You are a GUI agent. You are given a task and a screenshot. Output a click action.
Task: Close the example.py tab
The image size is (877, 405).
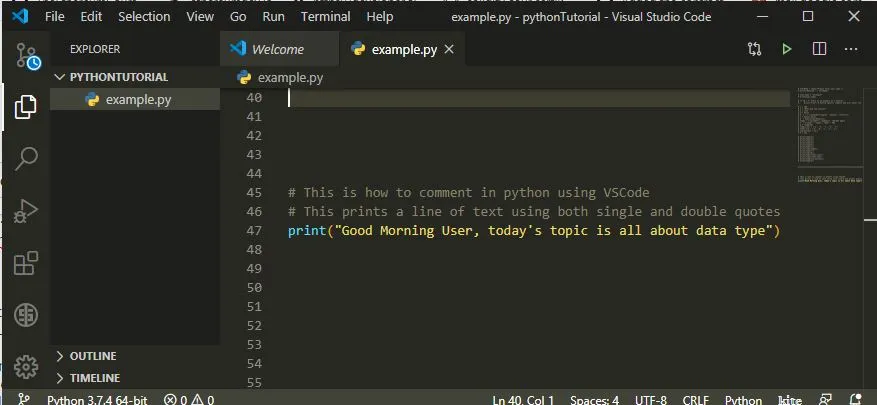tap(449, 49)
